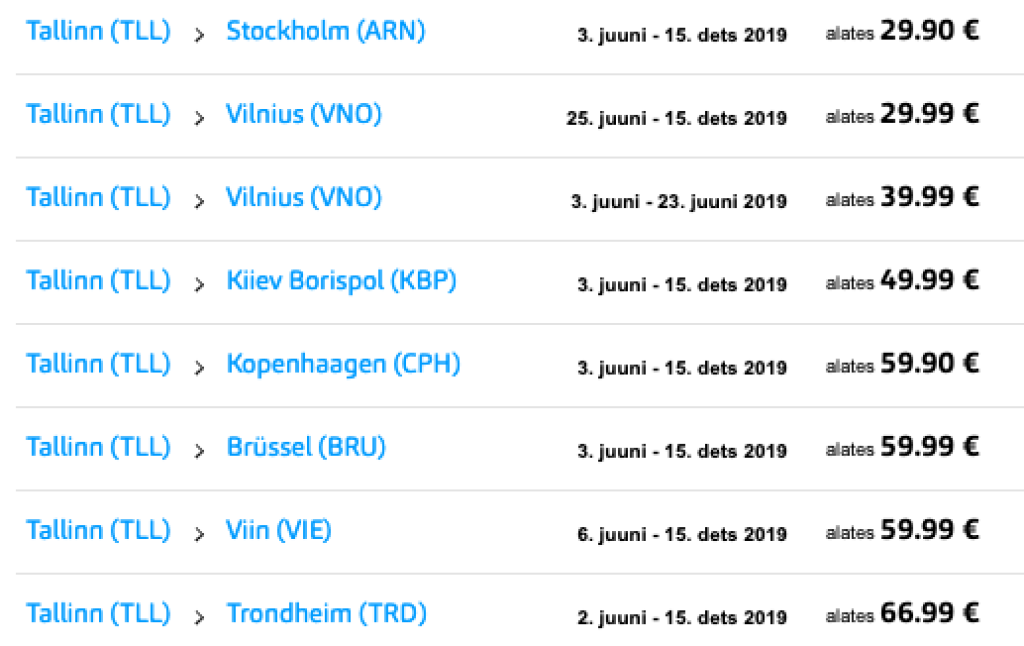Click Tallinn (TLL) in the Stockholm row
This screenshot has width=1024, height=646.
pyautogui.click(x=98, y=31)
